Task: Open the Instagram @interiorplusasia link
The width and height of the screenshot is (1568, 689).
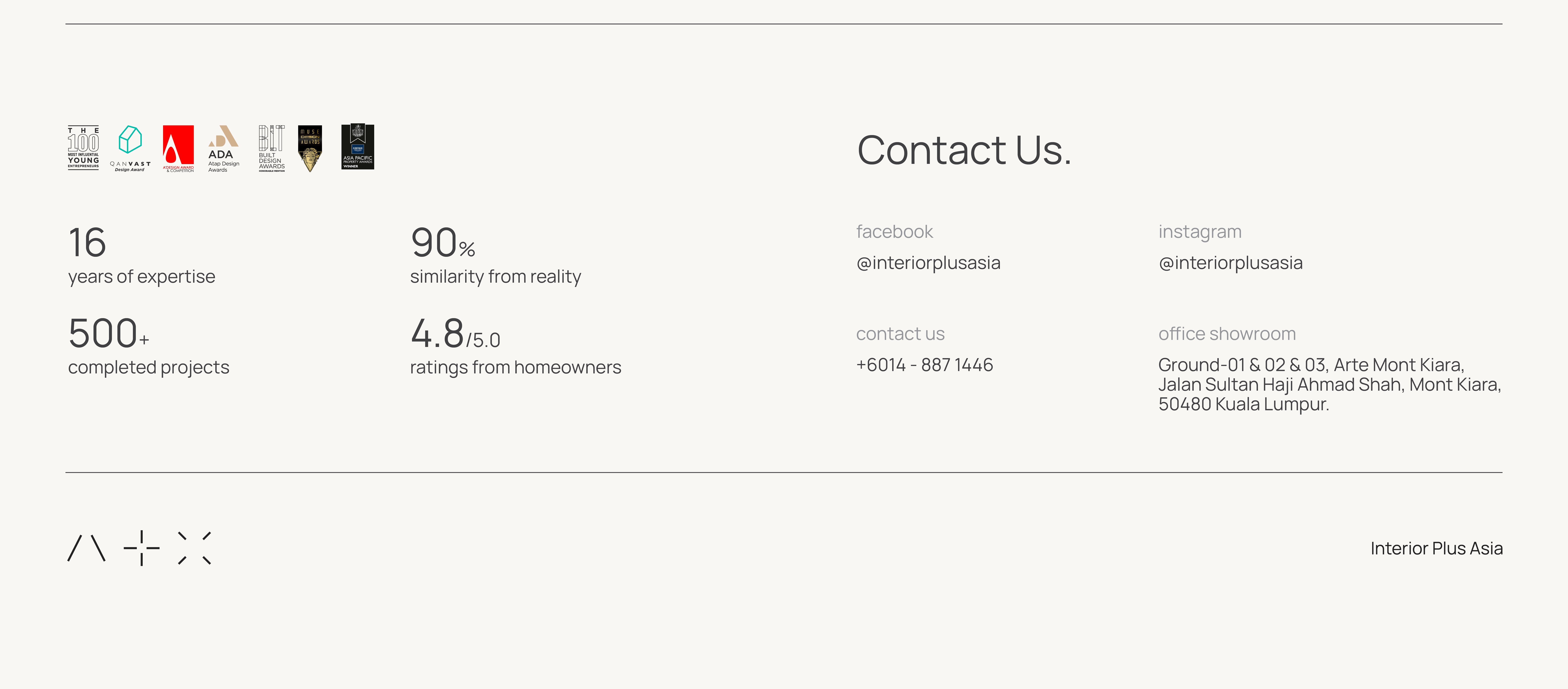Action: (x=1230, y=263)
